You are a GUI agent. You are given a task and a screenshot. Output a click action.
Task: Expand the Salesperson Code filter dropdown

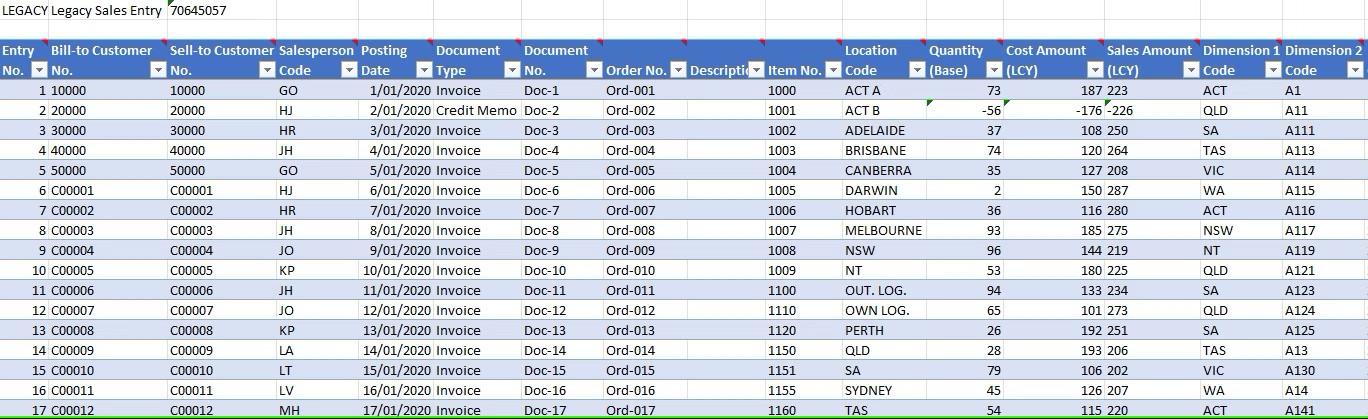[x=349, y=70]
